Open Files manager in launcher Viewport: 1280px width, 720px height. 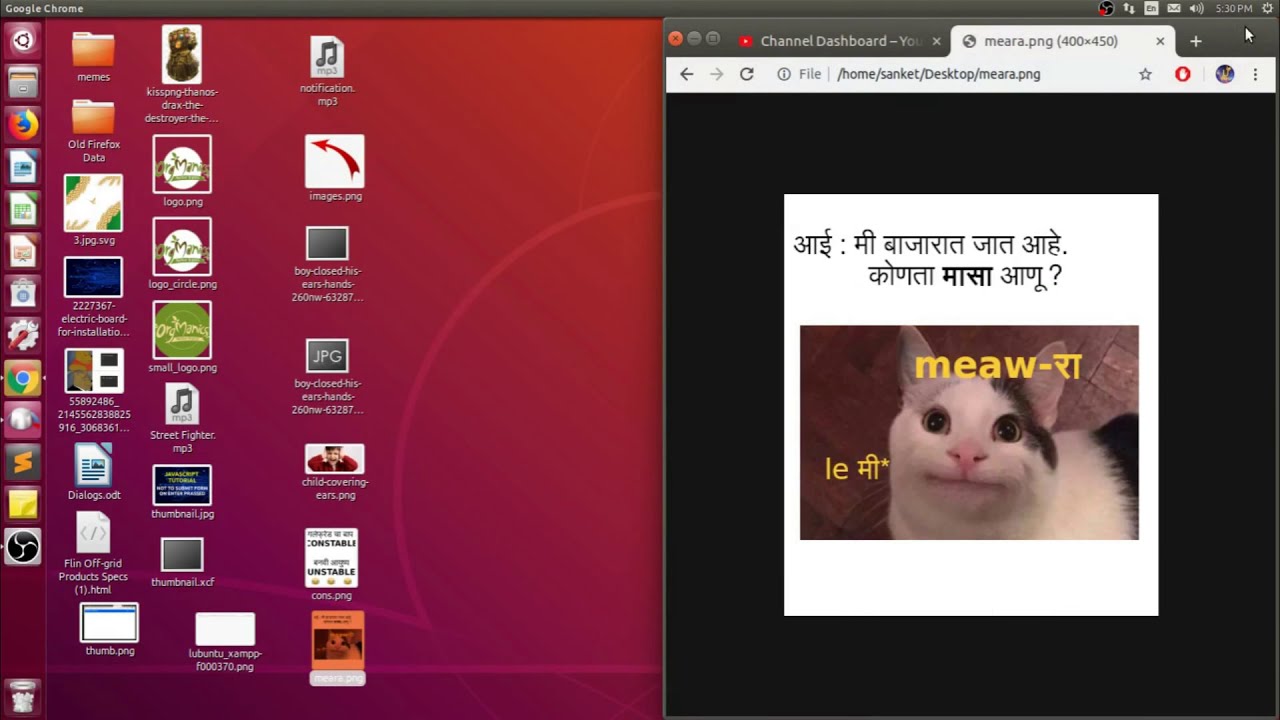23,82
